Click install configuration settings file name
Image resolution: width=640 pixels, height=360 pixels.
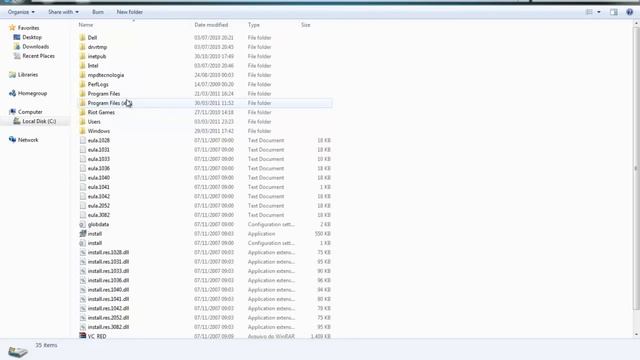tap(95, 243)
